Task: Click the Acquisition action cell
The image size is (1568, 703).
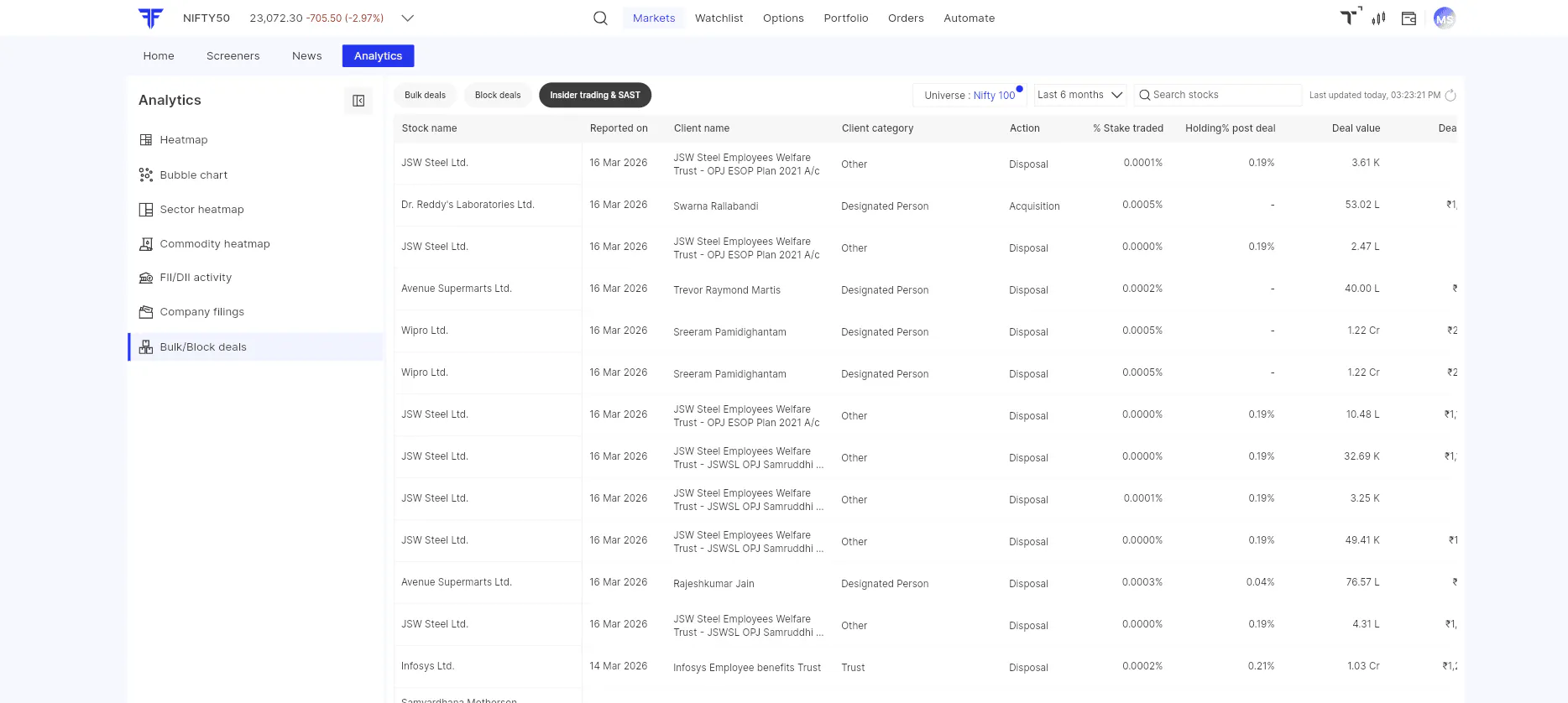Action: coord(1034,206)
